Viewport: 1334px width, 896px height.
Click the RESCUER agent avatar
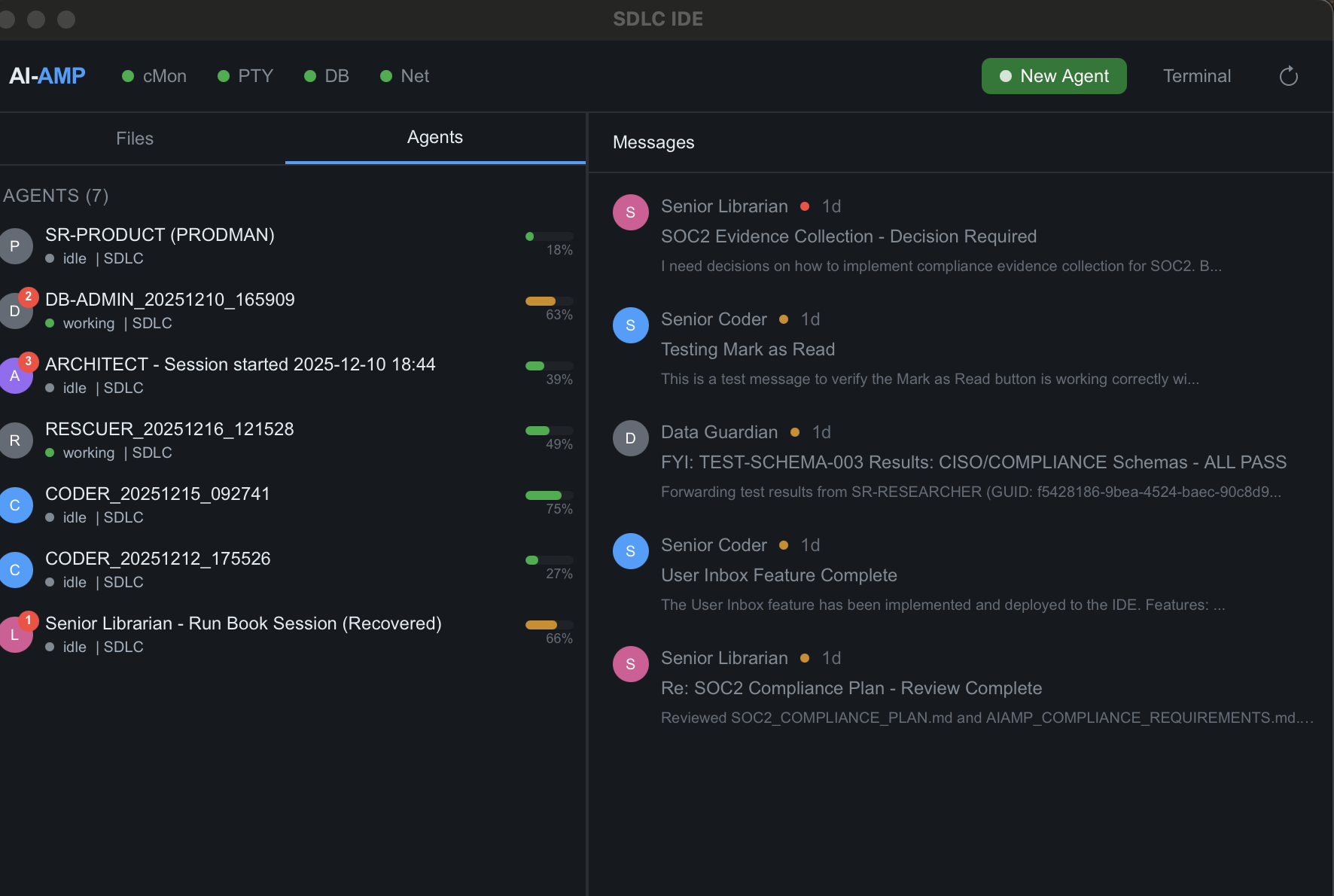tap(16, 440)
